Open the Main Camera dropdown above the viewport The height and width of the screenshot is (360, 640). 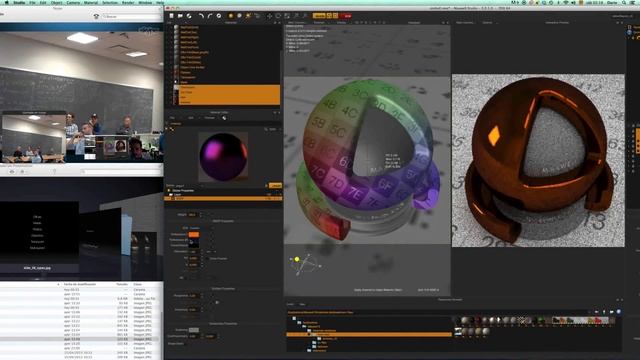point(297,23)
